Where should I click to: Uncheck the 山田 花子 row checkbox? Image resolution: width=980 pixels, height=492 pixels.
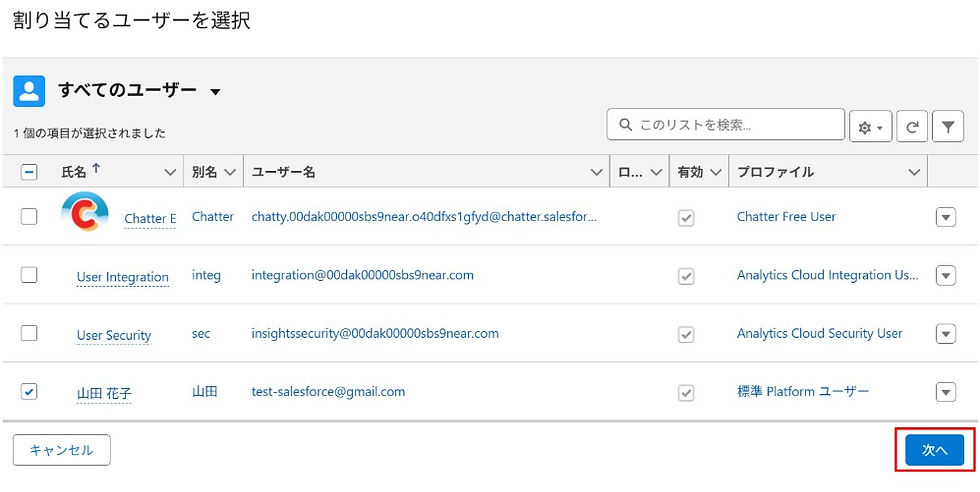(x=29, y=392)
